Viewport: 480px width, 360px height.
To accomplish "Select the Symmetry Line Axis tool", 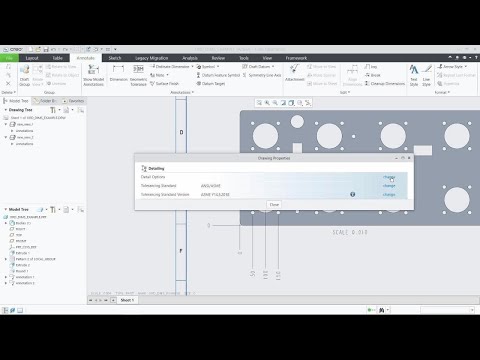I will (x=262, y=75).
